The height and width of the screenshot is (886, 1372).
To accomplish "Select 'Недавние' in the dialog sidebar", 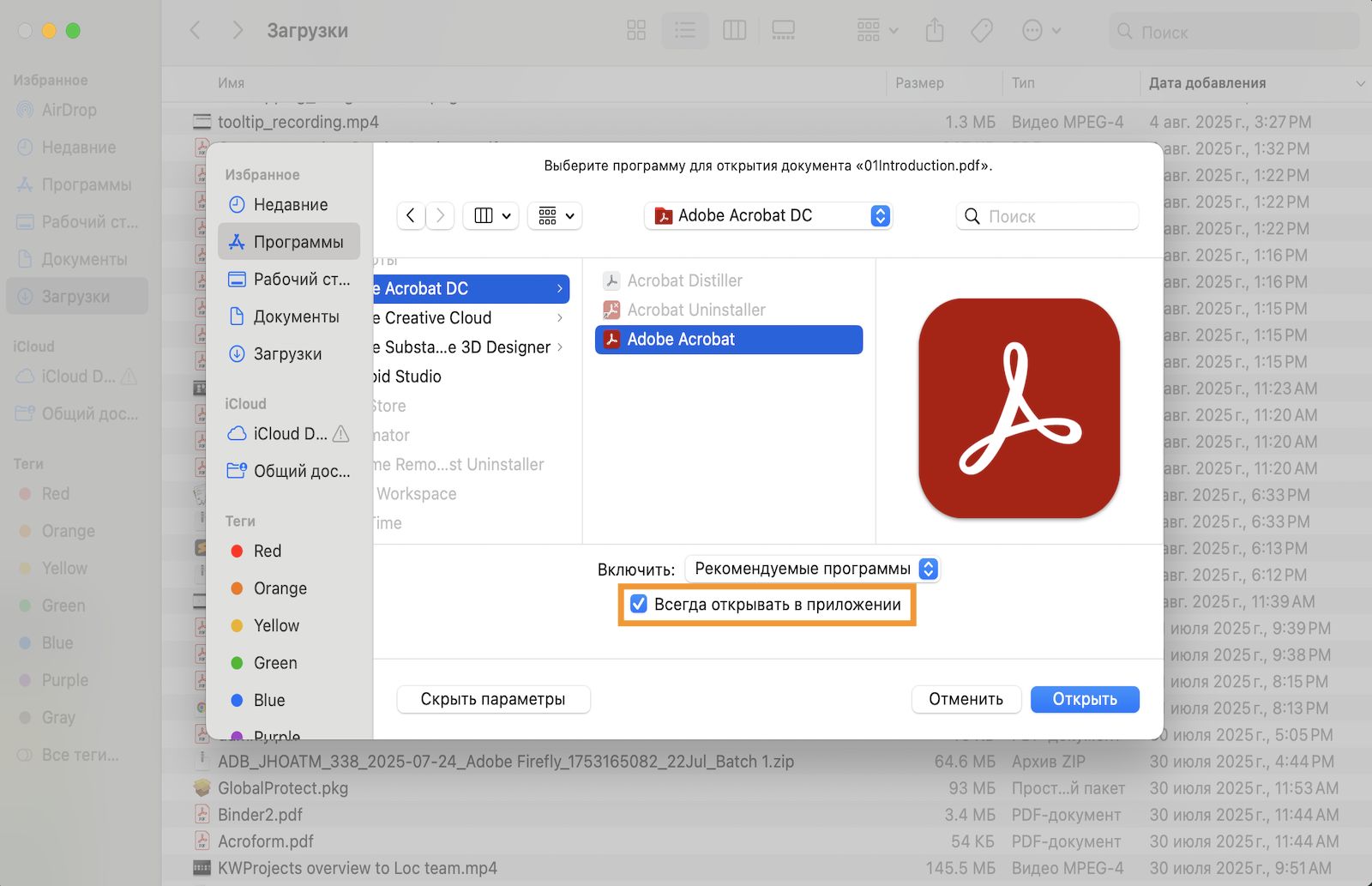I will [289, 205].
